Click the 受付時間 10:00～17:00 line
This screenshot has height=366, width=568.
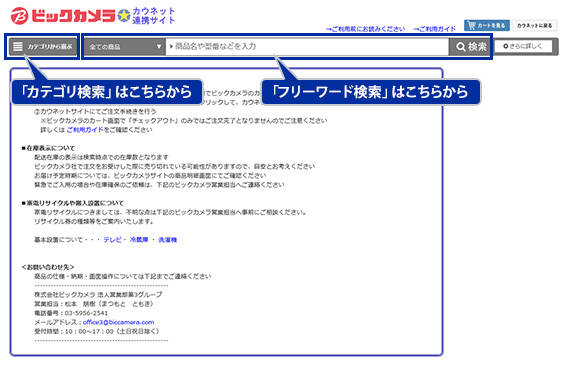[x=96, y=331]
